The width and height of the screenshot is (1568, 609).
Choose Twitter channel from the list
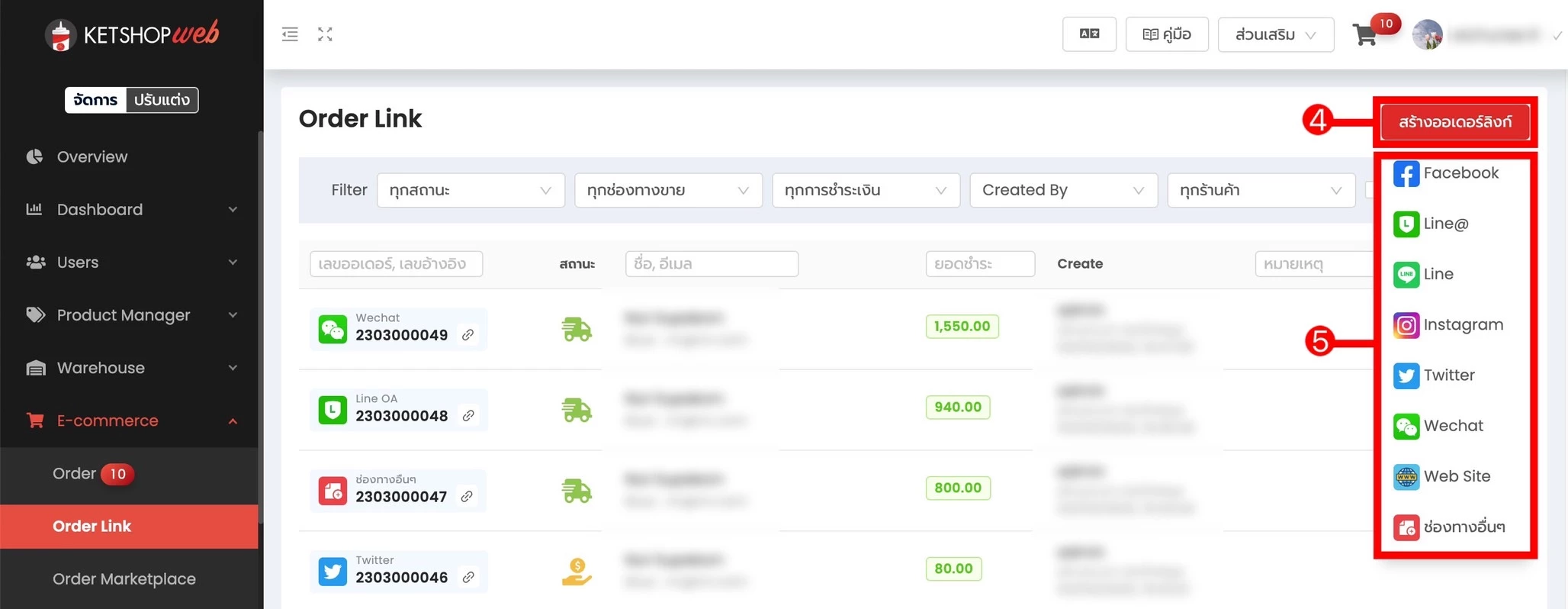1434,375
